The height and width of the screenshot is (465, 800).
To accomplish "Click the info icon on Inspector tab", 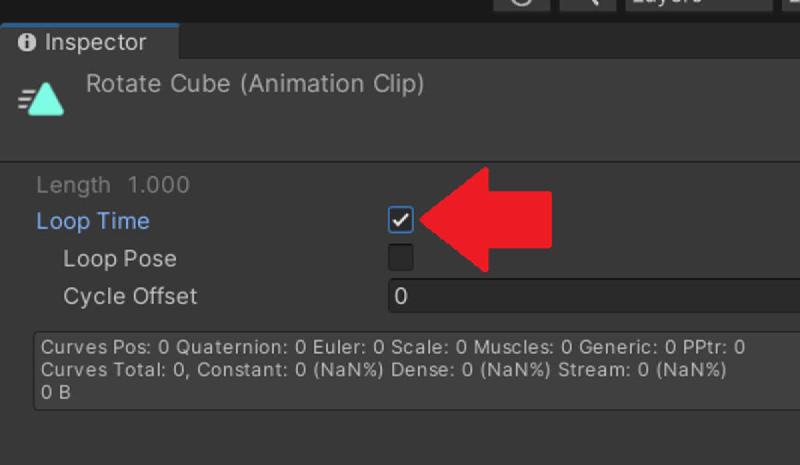I will [27, 42].
